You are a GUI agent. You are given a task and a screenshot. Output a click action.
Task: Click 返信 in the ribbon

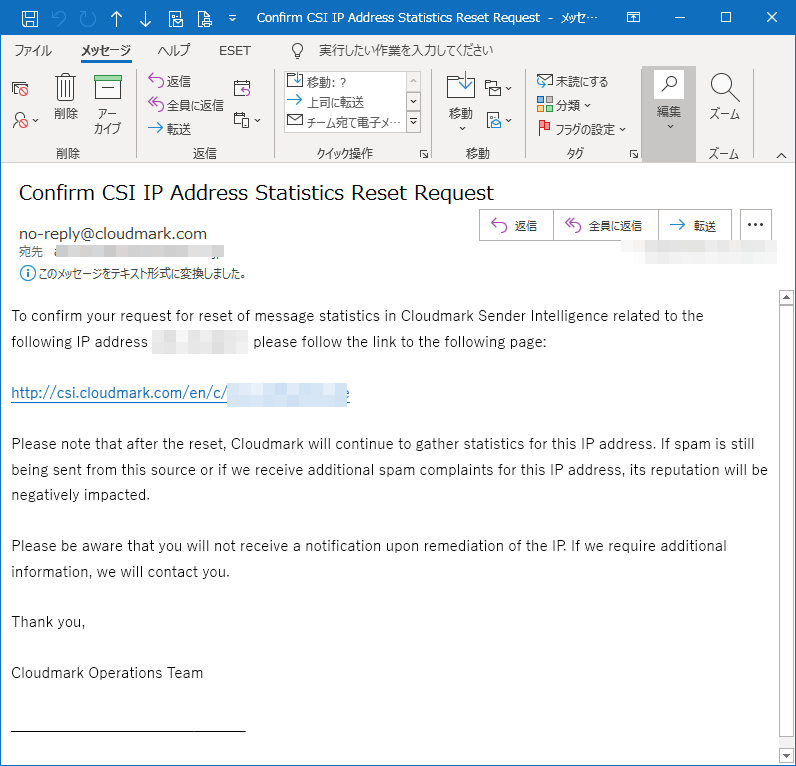170,81
